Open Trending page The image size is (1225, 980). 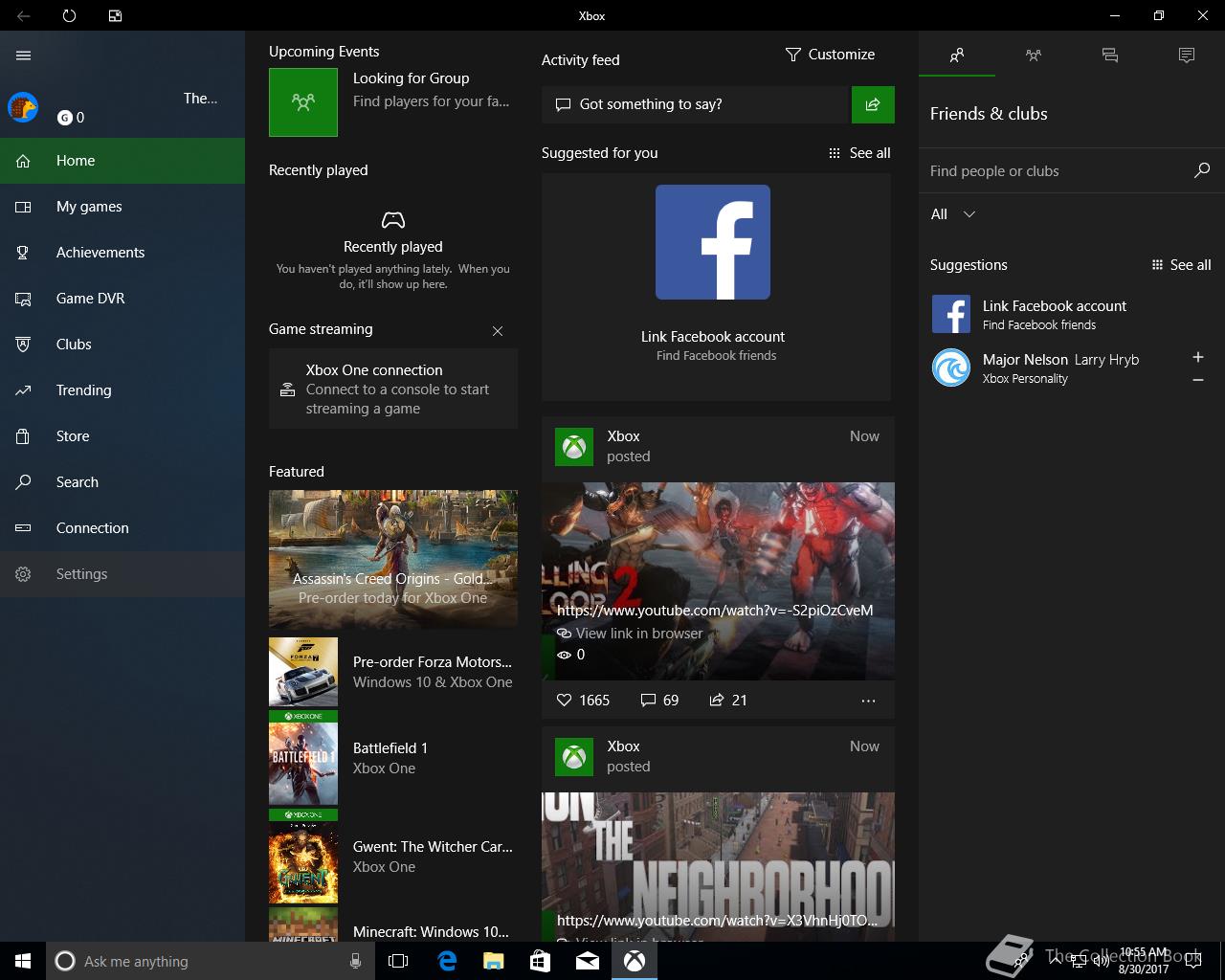122,390
